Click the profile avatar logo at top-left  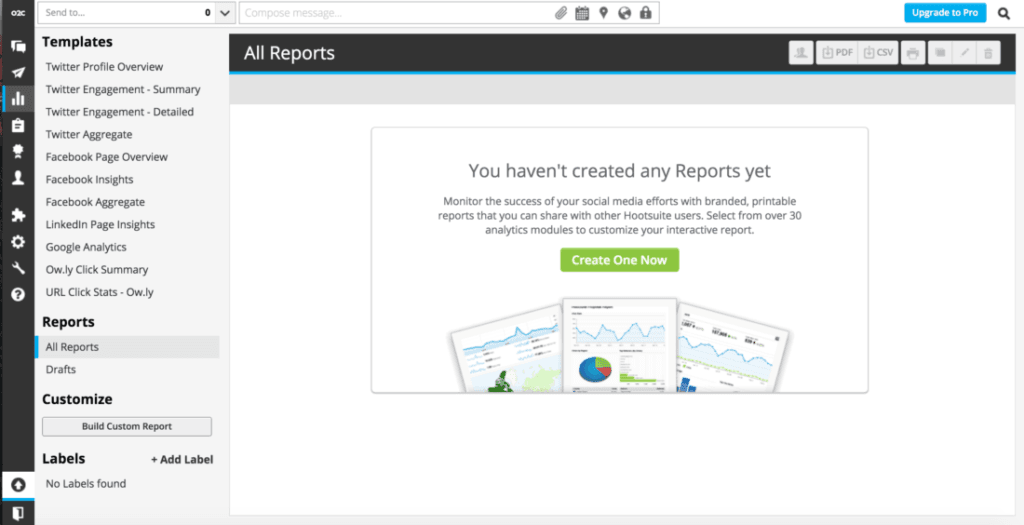(x=18, y=12)
